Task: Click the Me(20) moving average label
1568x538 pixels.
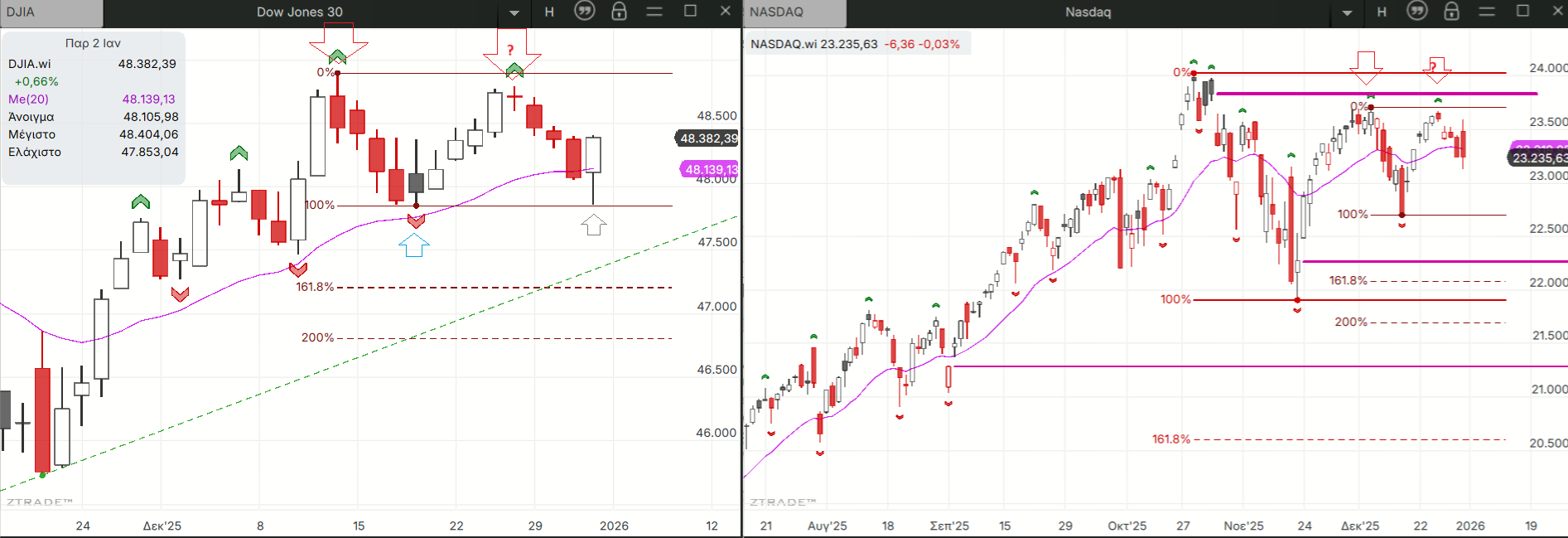Action: click(29, 99)
